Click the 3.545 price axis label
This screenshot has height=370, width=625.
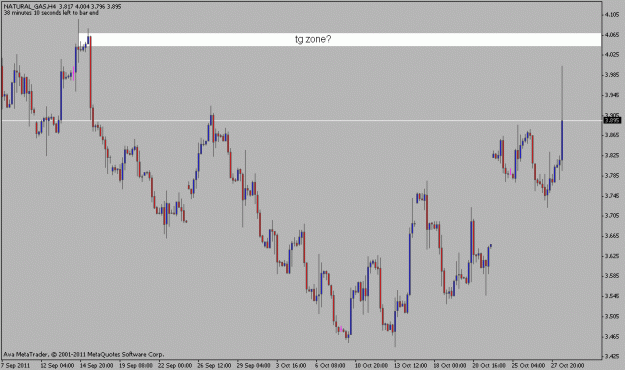click(612, 296)
